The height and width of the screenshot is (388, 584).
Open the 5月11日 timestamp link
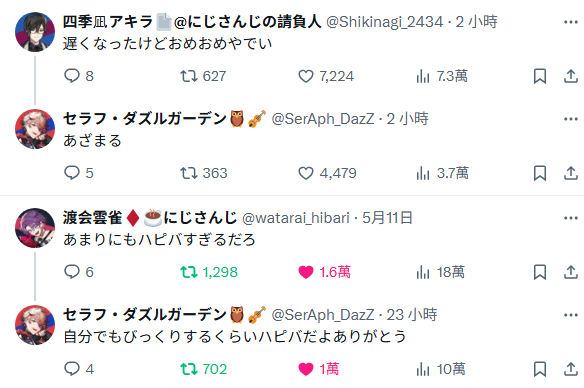point(387,218)
